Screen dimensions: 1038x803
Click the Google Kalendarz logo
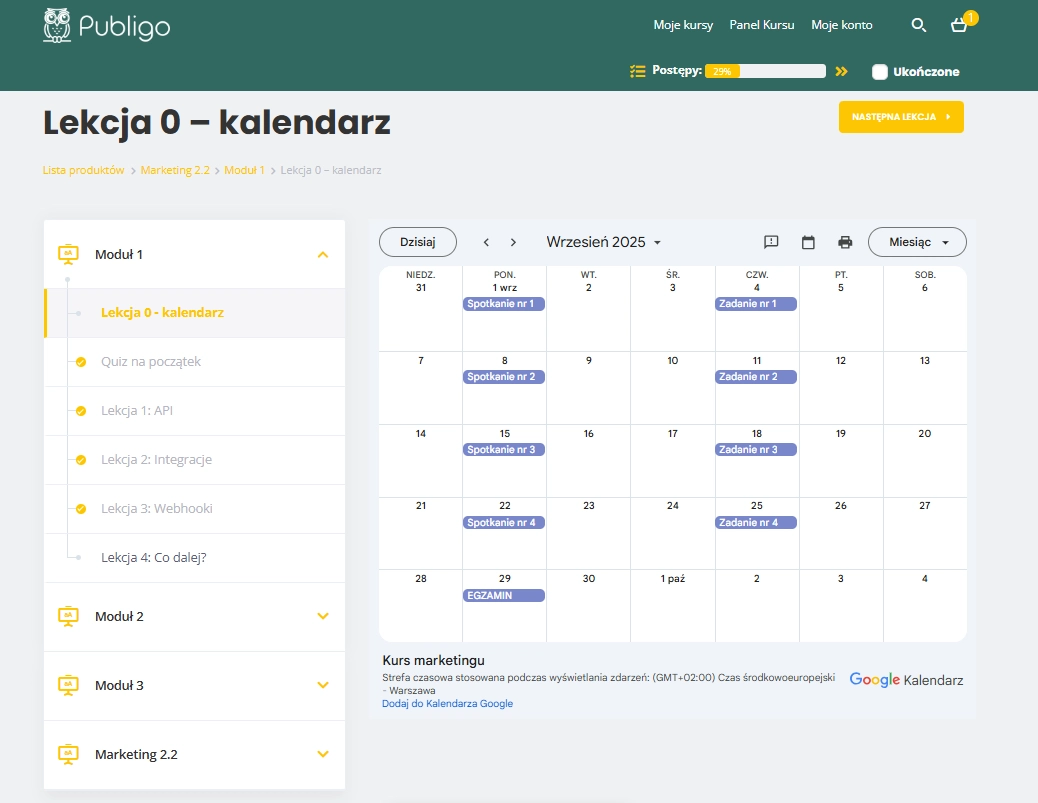(906, 680)
